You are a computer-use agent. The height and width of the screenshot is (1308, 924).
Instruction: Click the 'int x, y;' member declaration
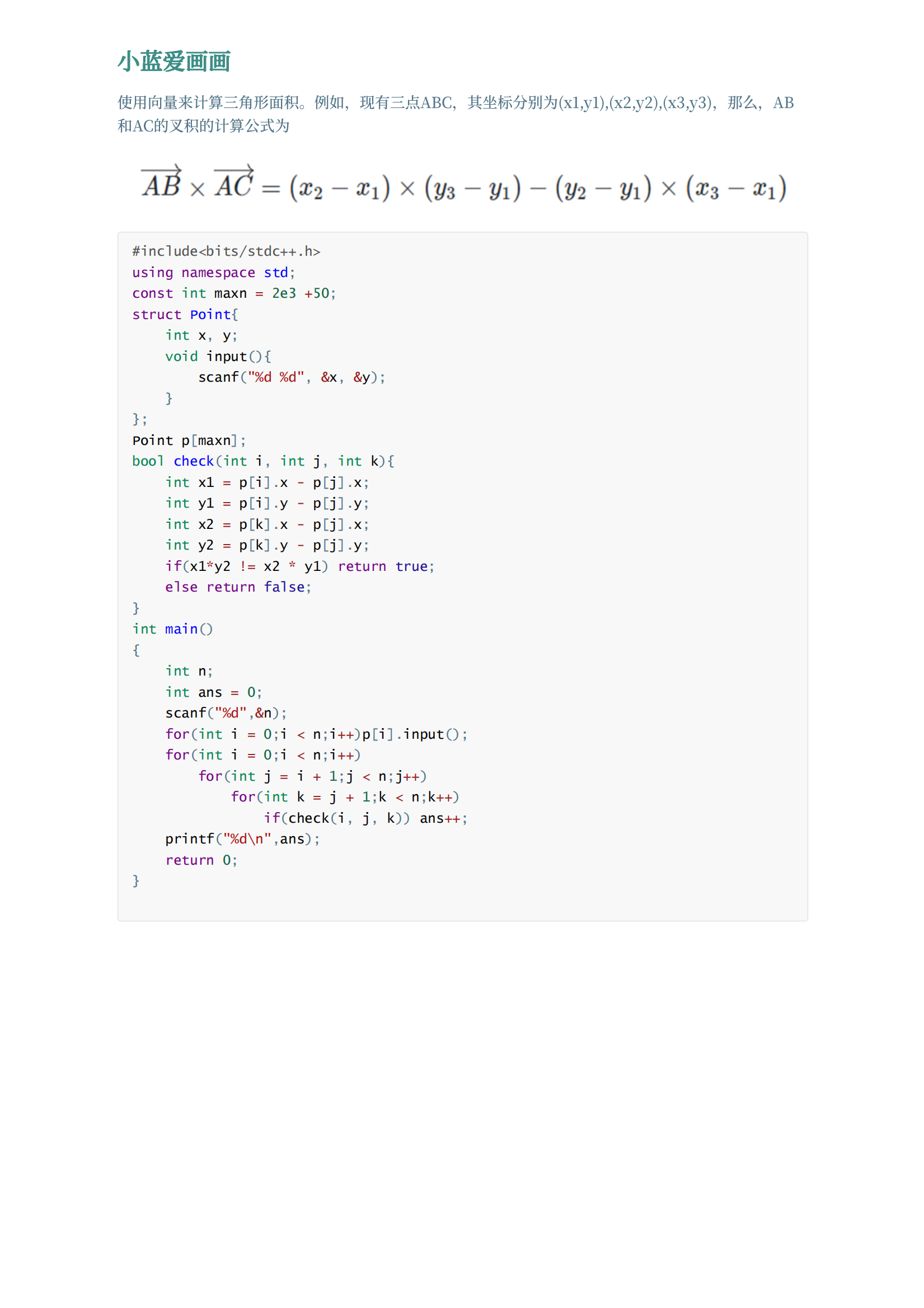pyautogui.click(x=201, y=336)
